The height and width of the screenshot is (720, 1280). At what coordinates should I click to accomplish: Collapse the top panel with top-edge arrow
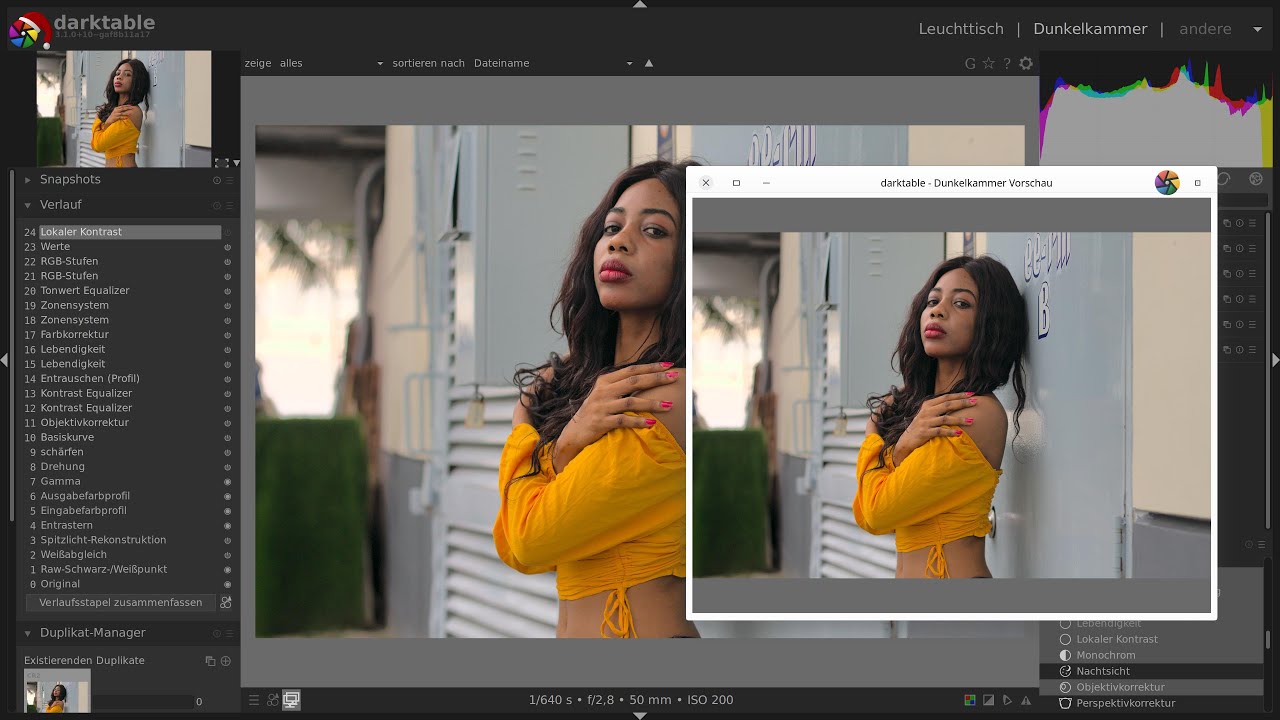coord(640,4)
